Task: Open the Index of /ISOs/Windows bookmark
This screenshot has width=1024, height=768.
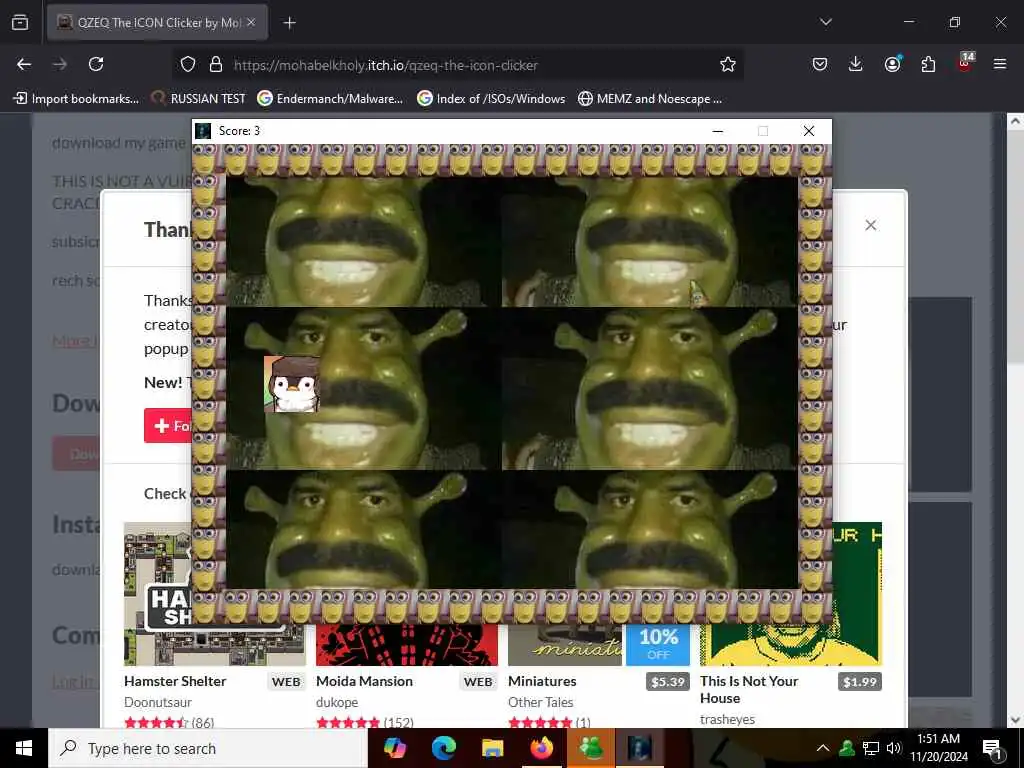Action: click(491, 99)
